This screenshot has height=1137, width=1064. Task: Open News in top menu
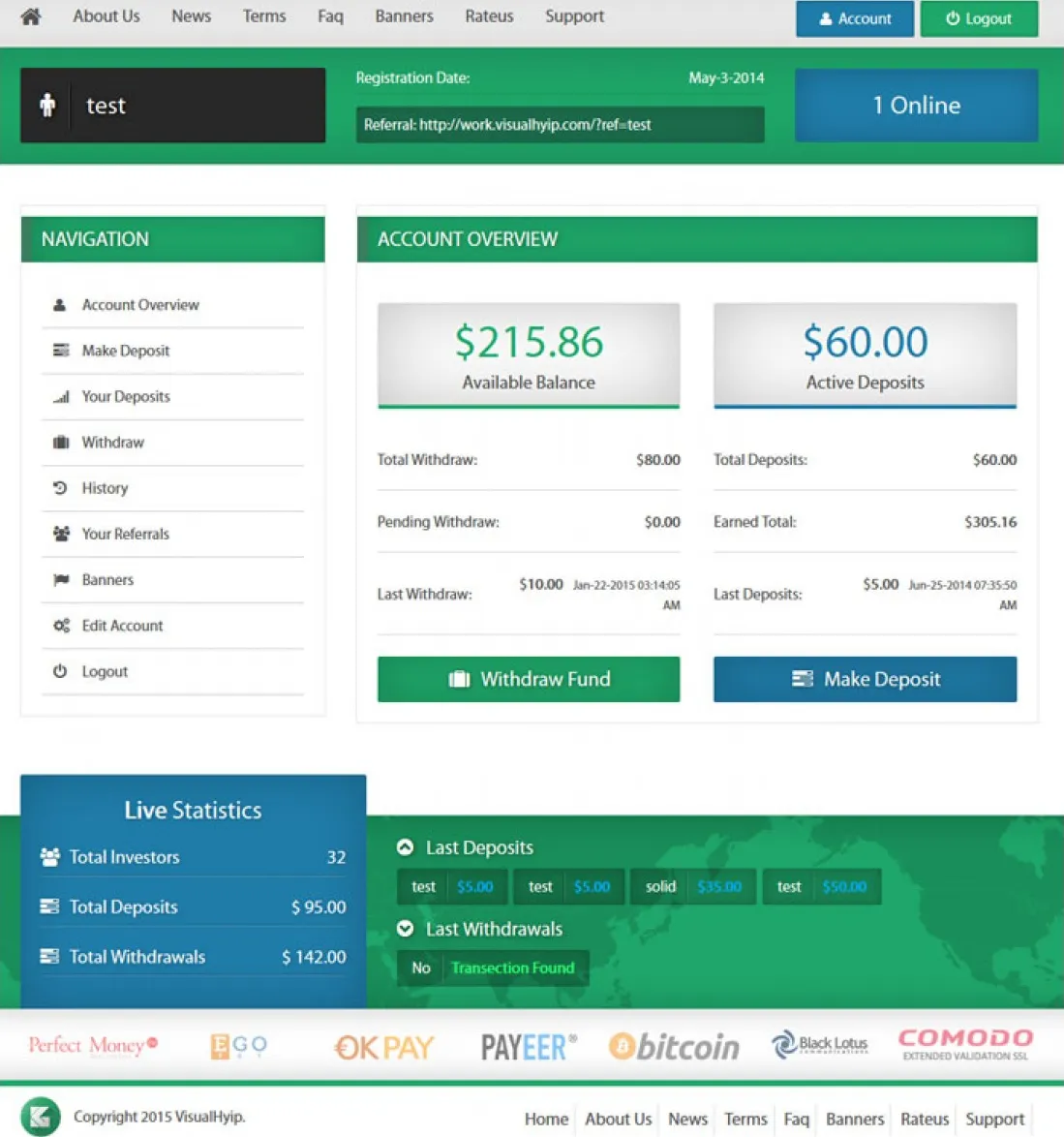click(x=192, y=15)
